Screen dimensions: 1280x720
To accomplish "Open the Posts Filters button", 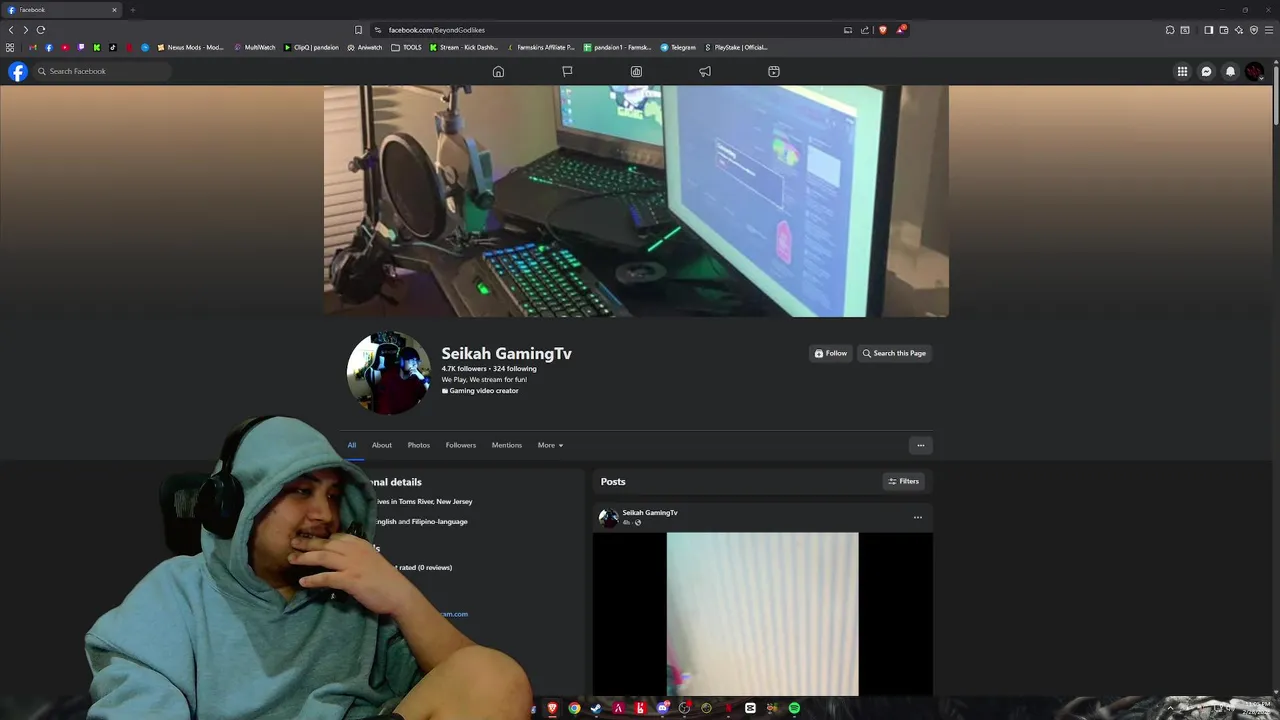I will click(903, 481).
